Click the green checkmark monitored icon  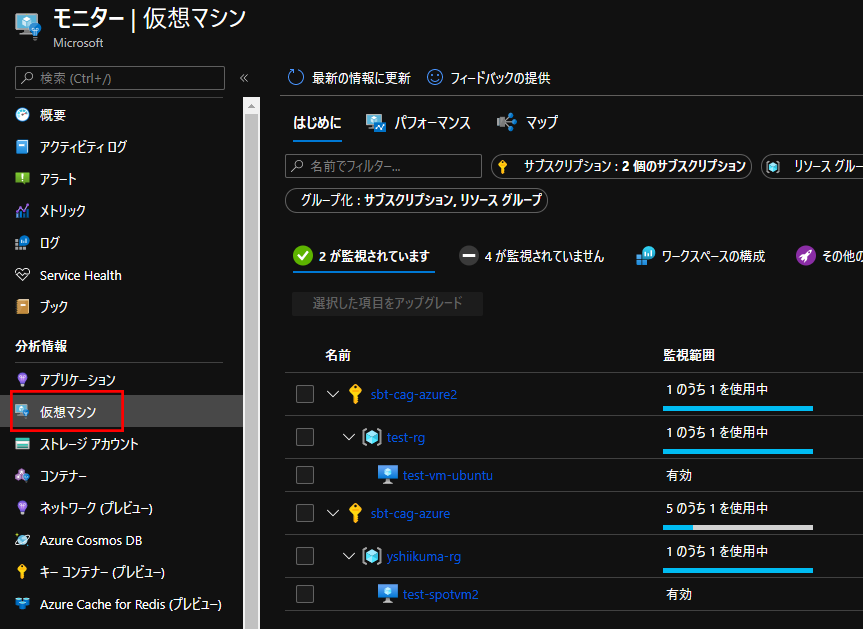click(x=303, y=255)
